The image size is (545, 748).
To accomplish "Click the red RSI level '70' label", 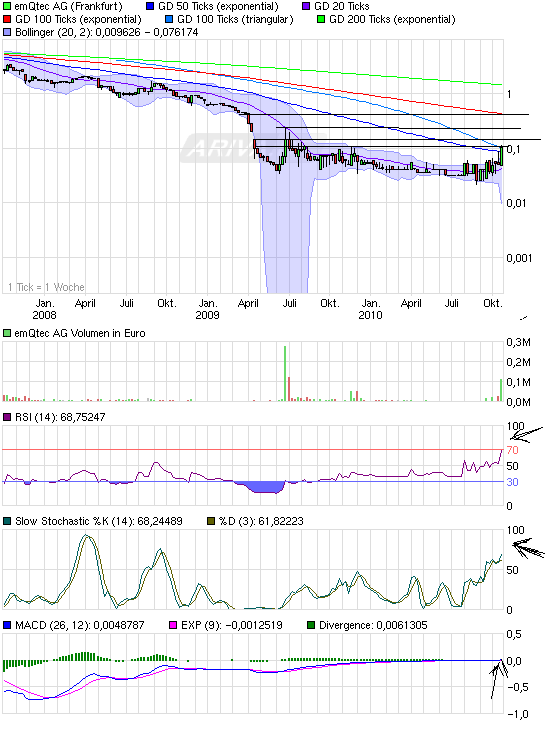I will pyautogui.click(x=512, y=450).
